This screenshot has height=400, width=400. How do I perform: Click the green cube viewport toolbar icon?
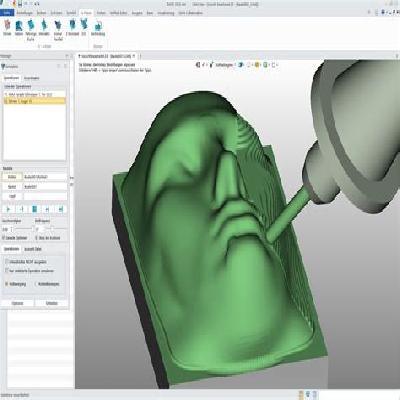[265, 65]
